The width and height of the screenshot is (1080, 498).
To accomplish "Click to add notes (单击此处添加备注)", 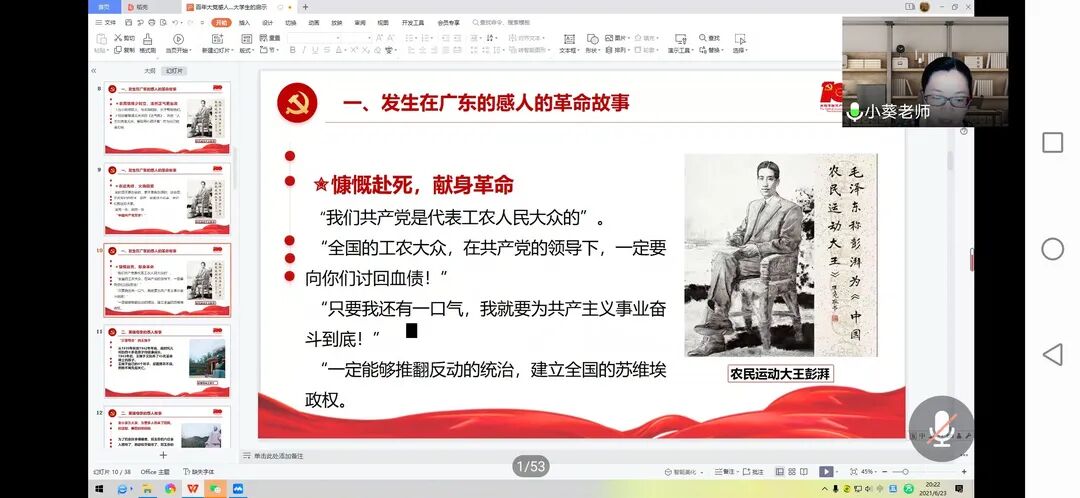I will [278, 456].
